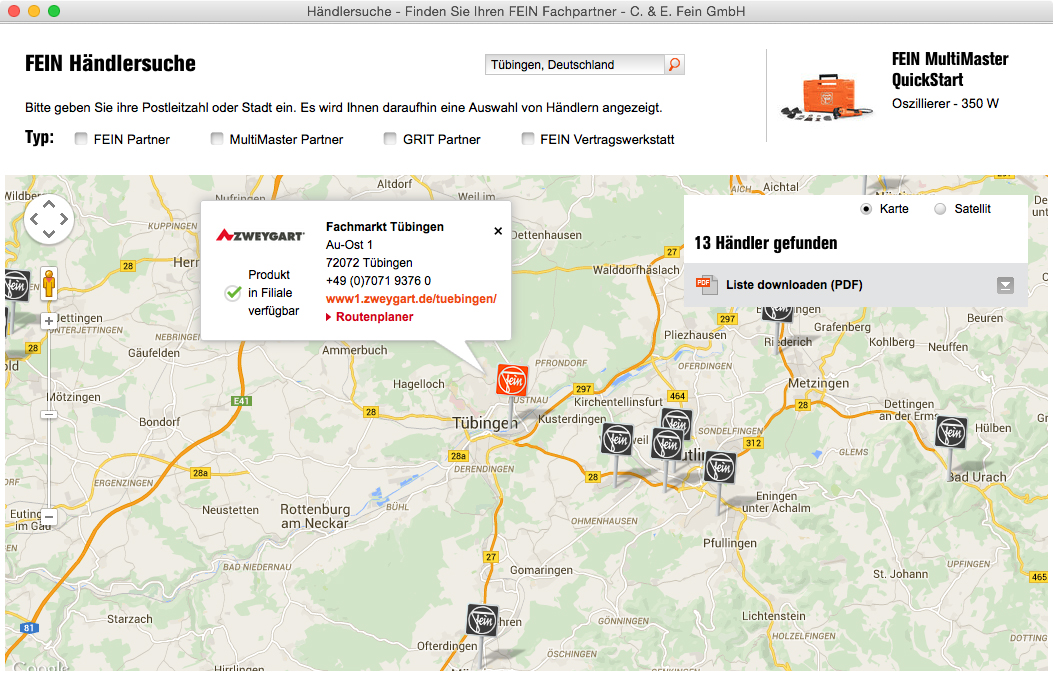Select the FEIN marker at left map edge
This screenshot has height=681, width=1053.
click(x=15, y=285)
